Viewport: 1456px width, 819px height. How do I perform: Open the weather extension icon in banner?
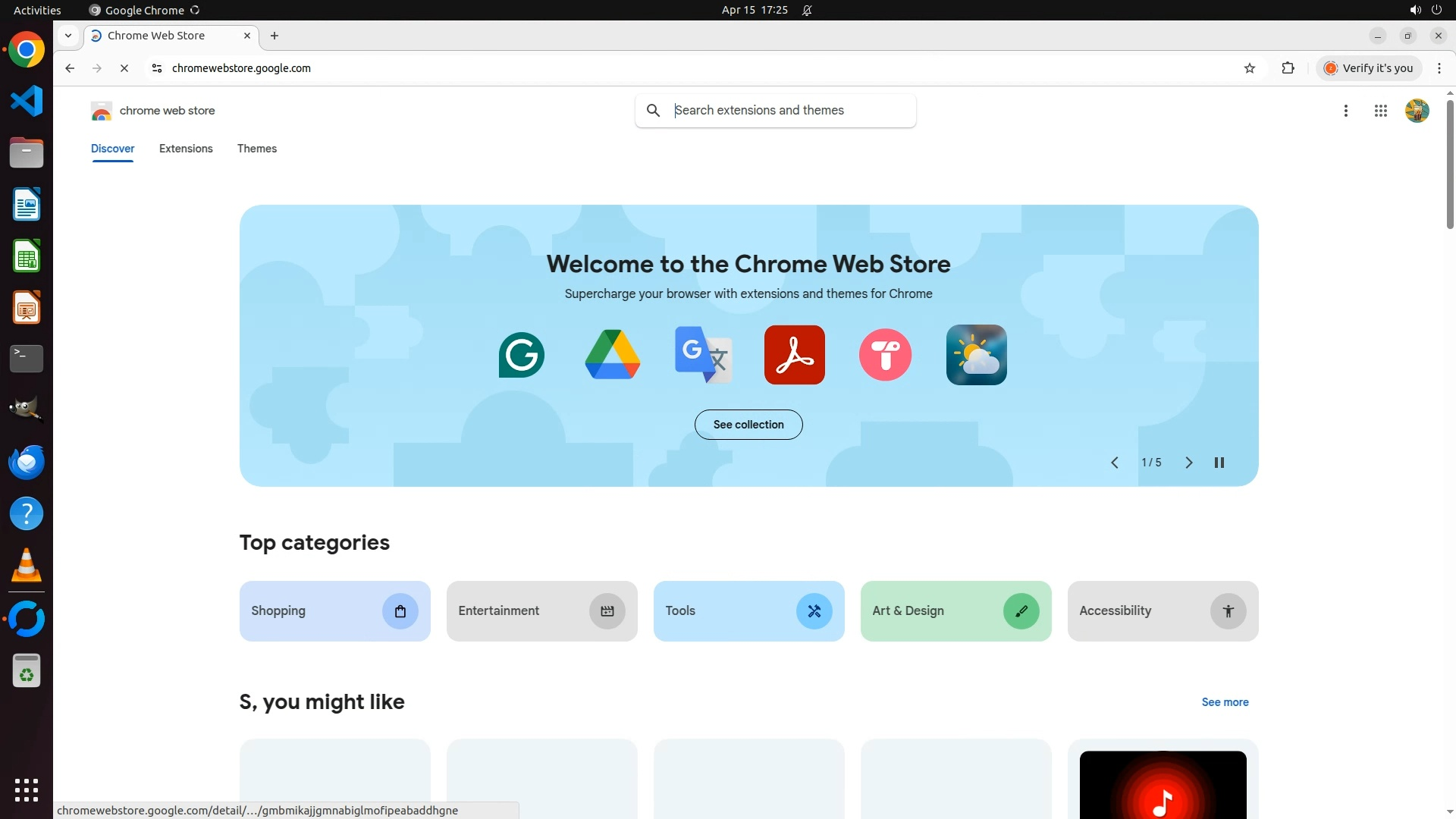[976, 355]
